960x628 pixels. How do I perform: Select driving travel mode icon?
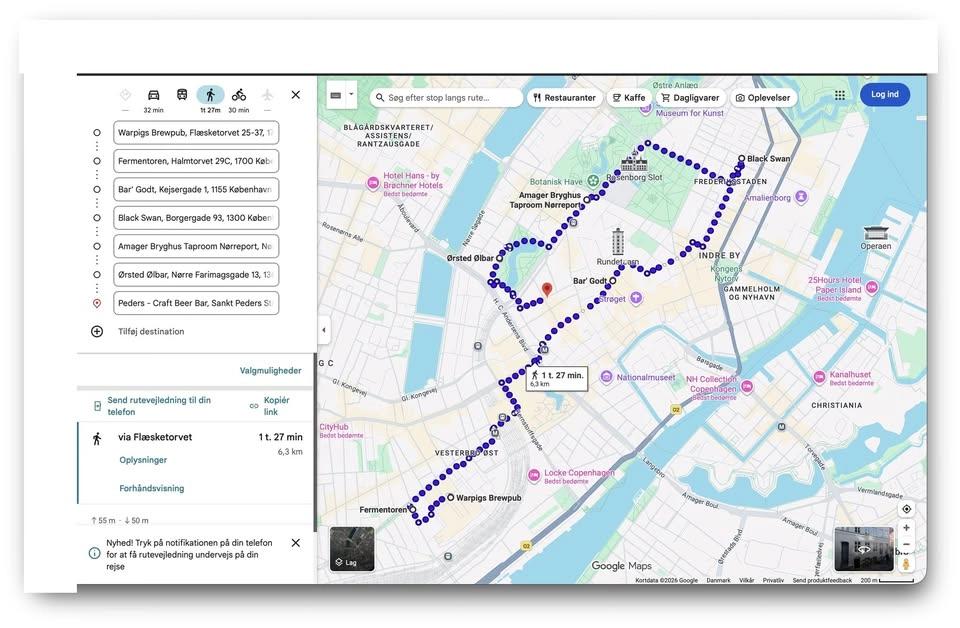coord(154,95)
